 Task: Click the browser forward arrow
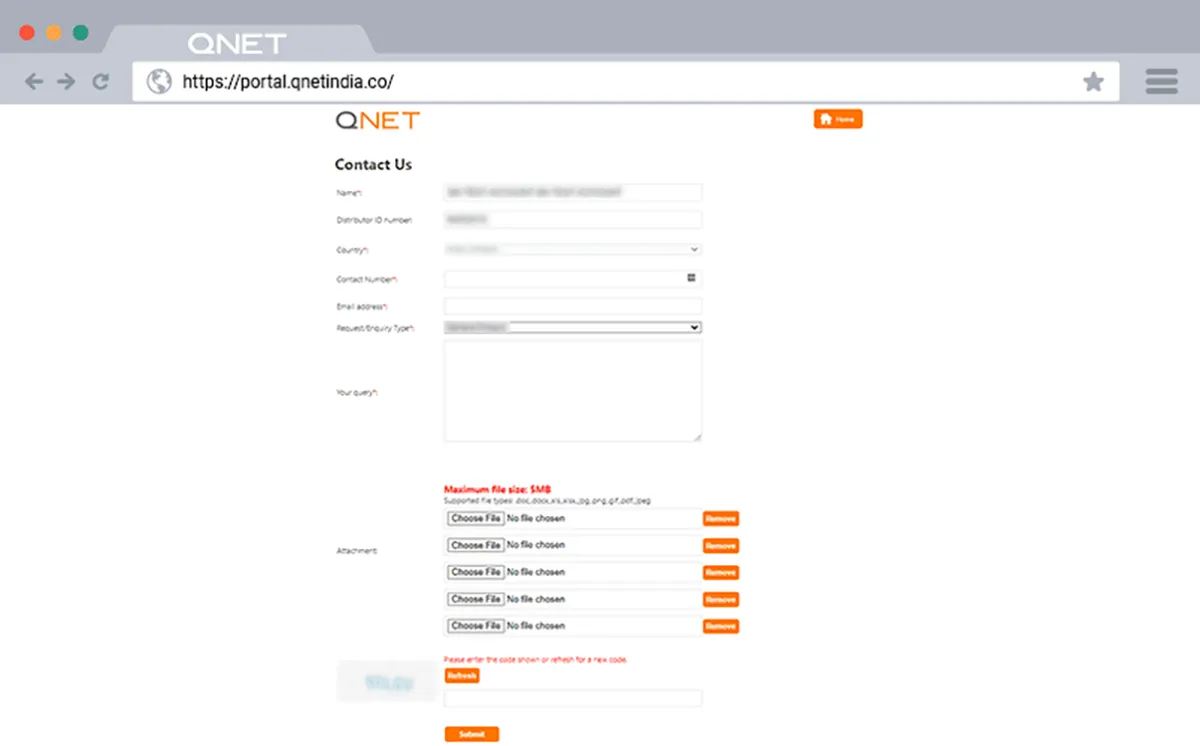[66, 81]
